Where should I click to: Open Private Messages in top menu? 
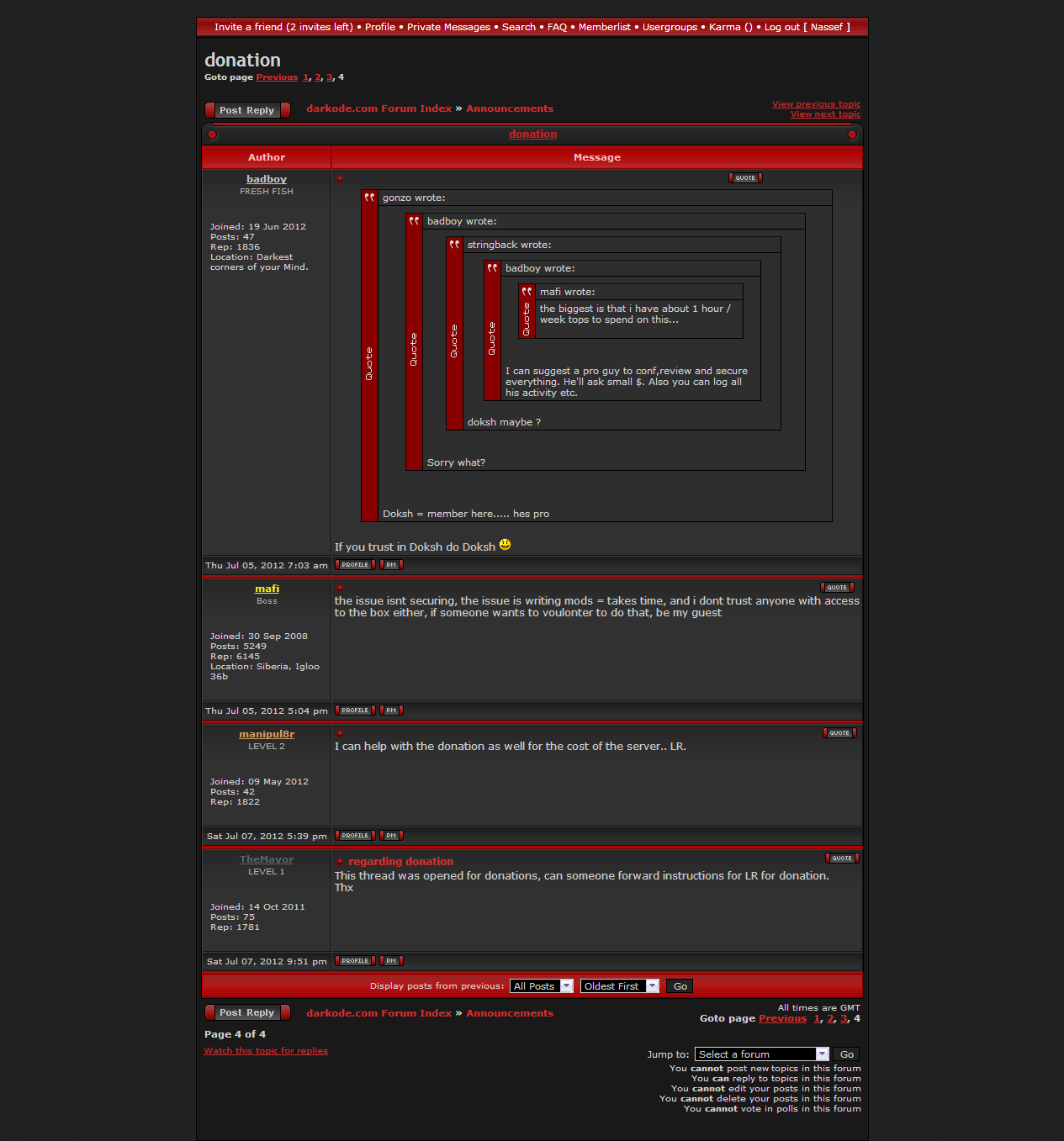(448, 27)
